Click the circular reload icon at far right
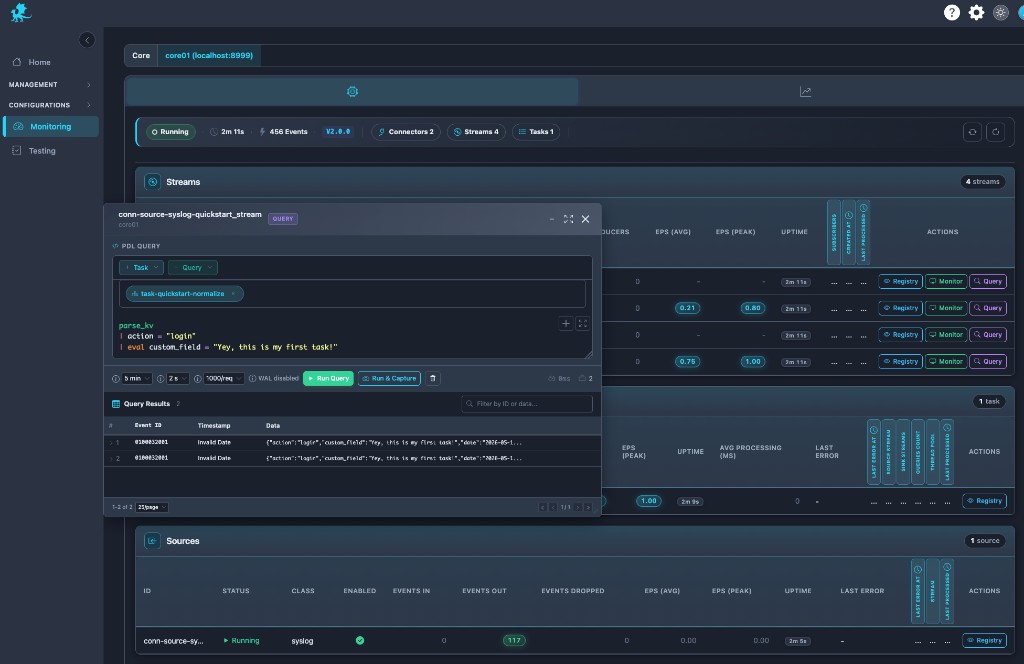Screen dimensions: 1024x664 tap(995, 132)
